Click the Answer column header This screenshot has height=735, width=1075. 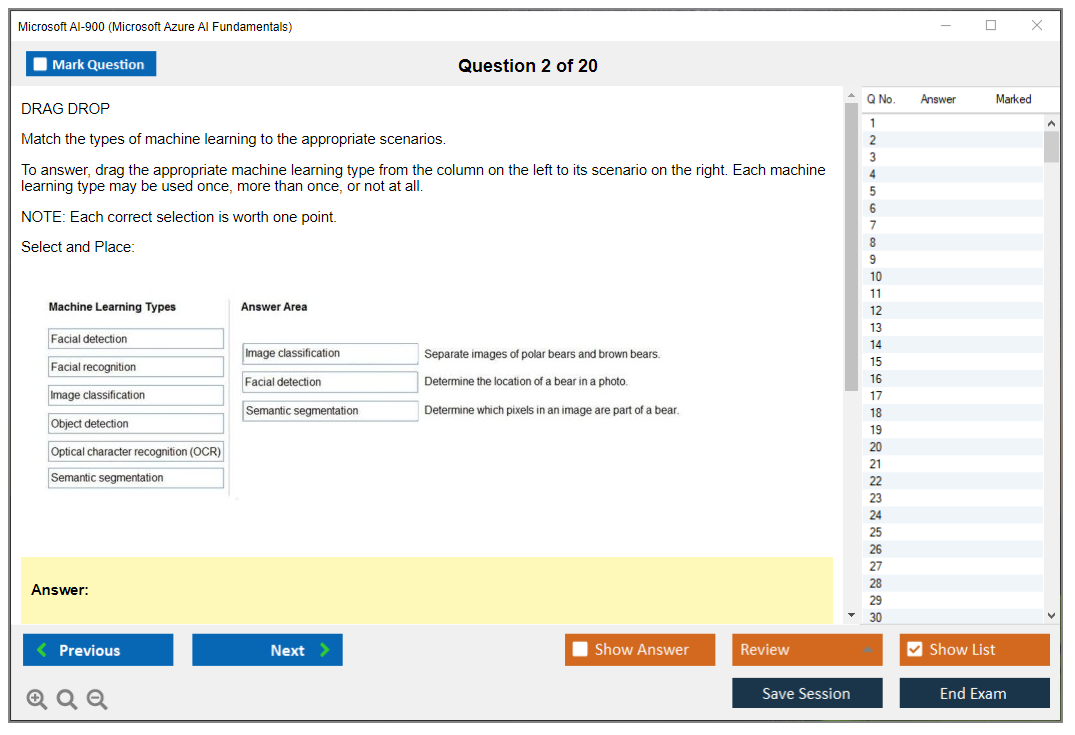coord(937,99)
